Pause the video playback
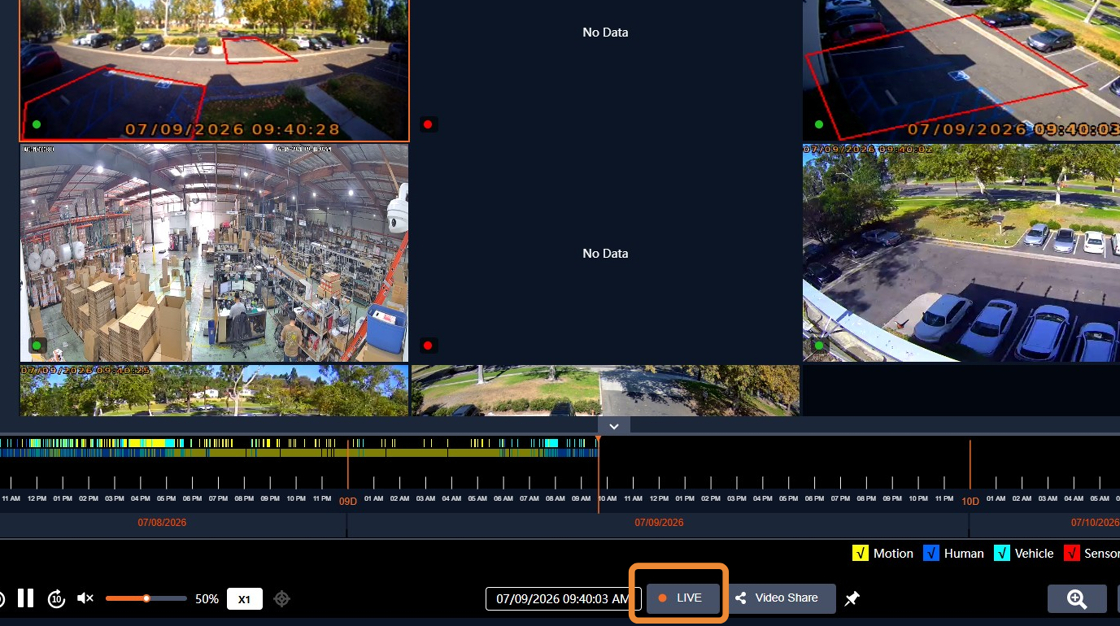Screen dimensions: 1120x626 (x=26, y=598)
